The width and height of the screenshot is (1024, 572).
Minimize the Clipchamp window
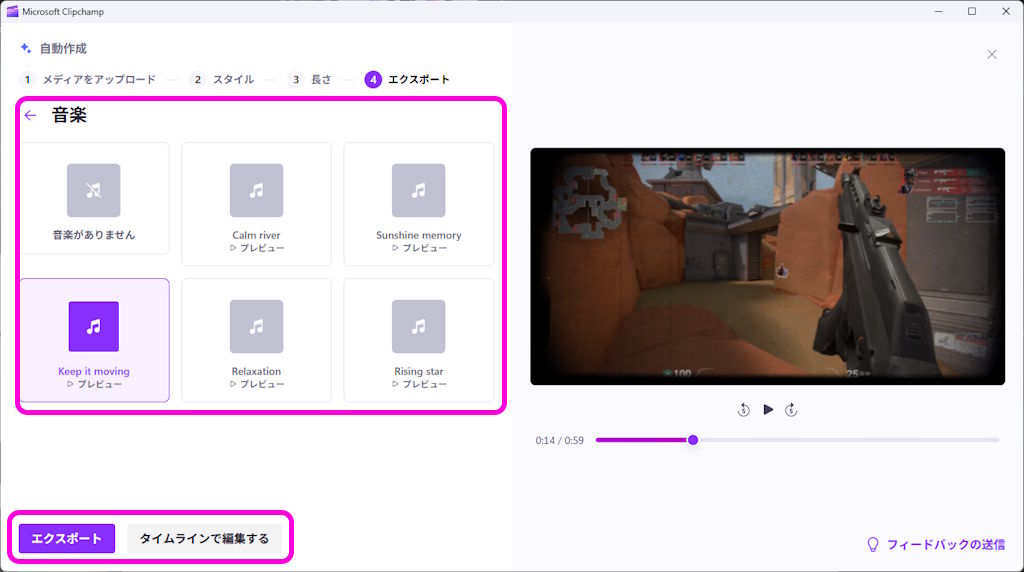click(x=938, y=11)
